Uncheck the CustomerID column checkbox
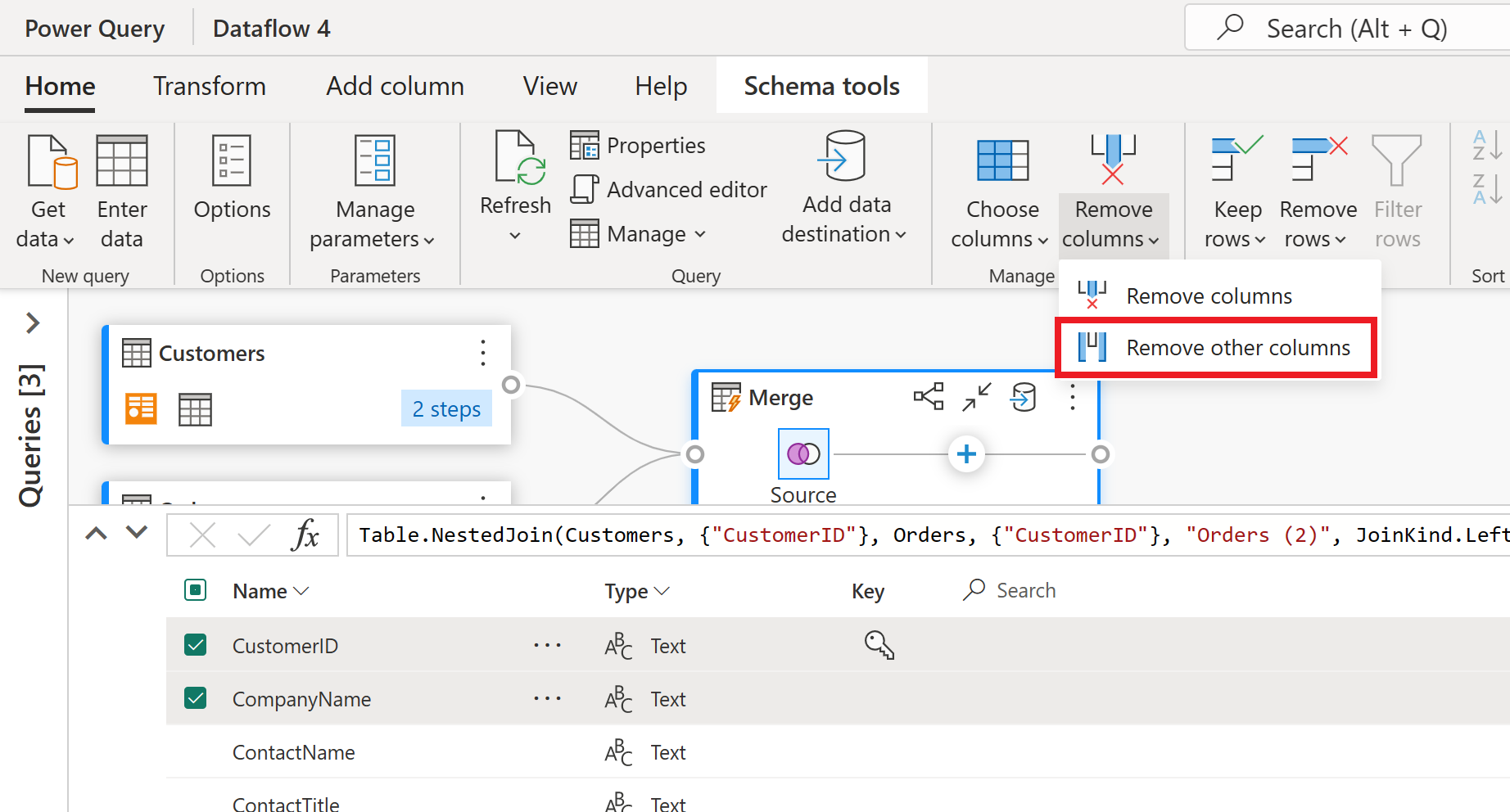 click(x=196, y=645)
